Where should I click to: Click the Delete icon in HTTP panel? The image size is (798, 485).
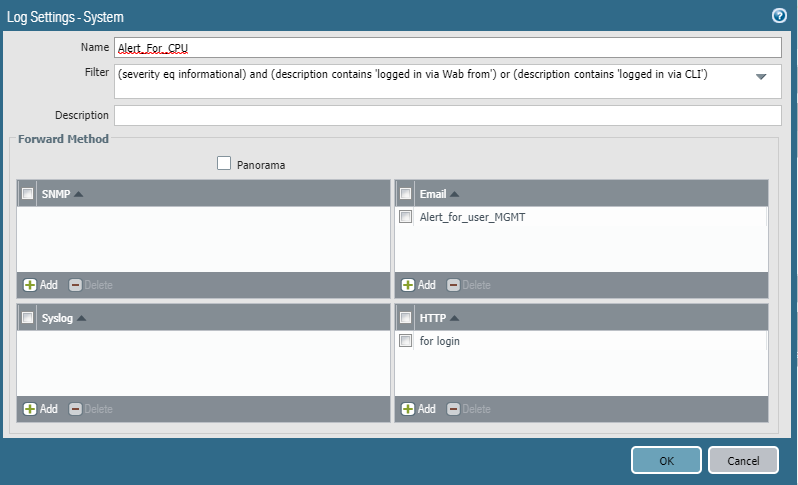click(x=453, y=409)
